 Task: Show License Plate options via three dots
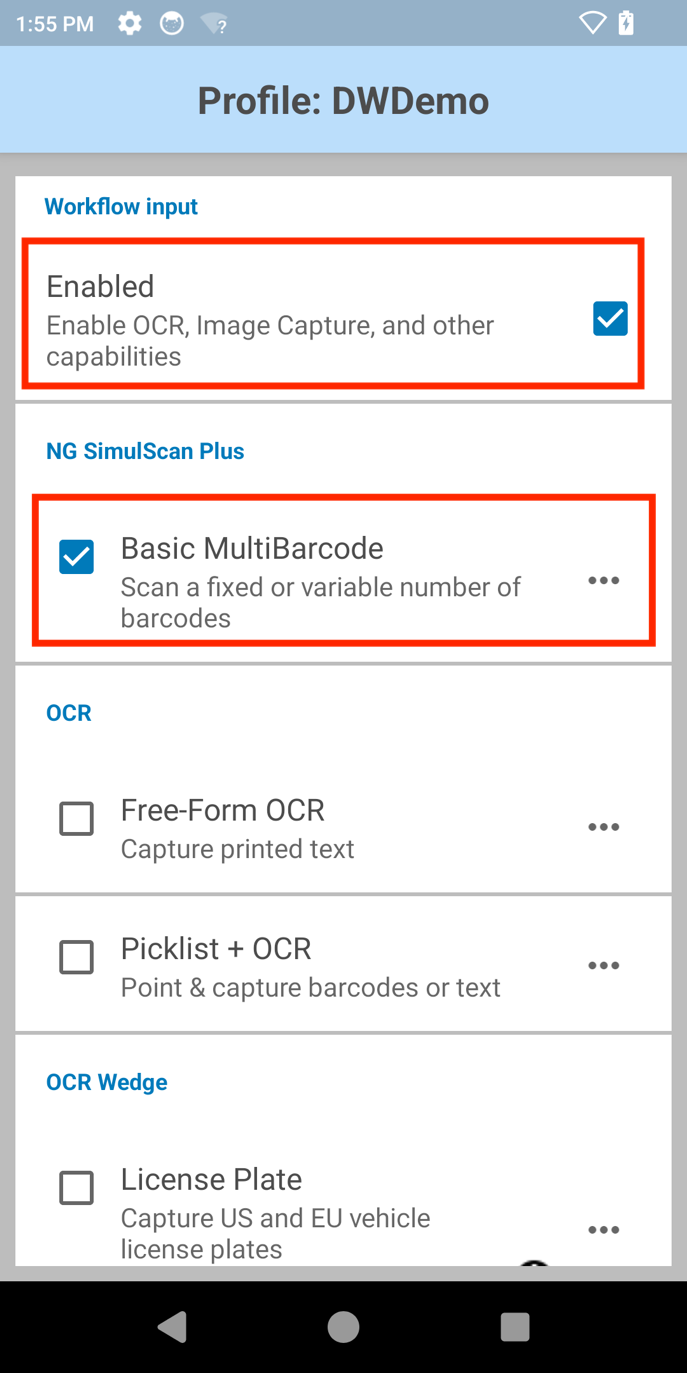click(603, 1230)
